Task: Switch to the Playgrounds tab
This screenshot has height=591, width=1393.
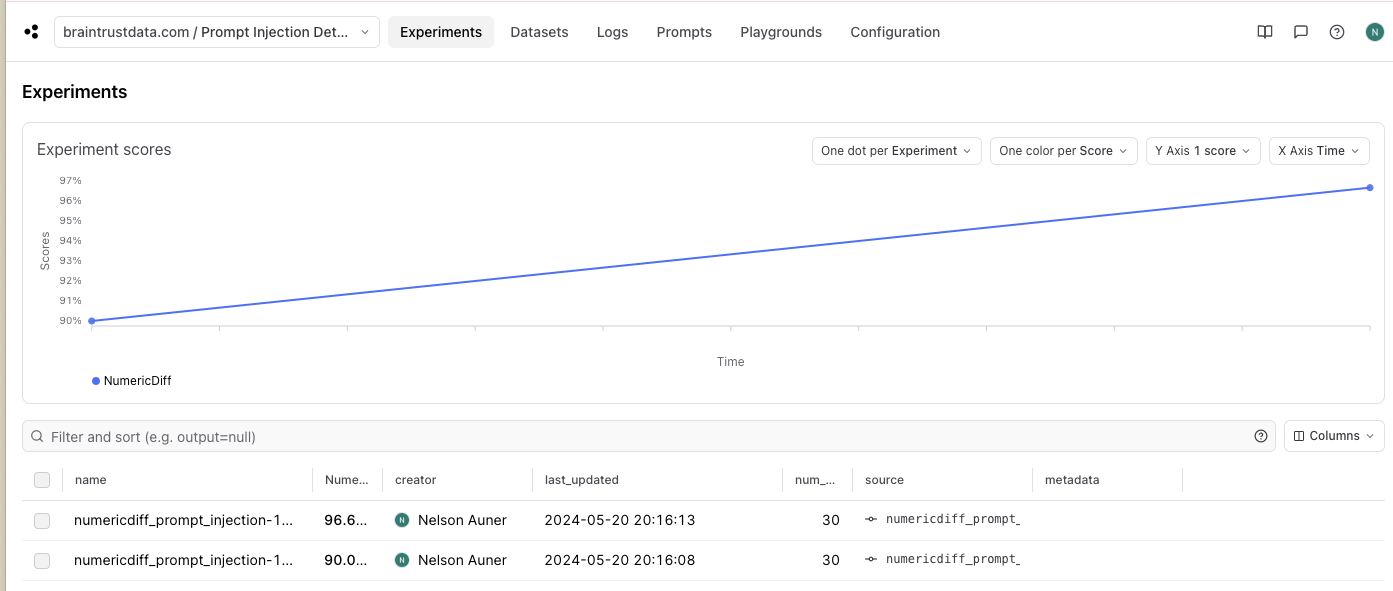Action: [781, 32]
